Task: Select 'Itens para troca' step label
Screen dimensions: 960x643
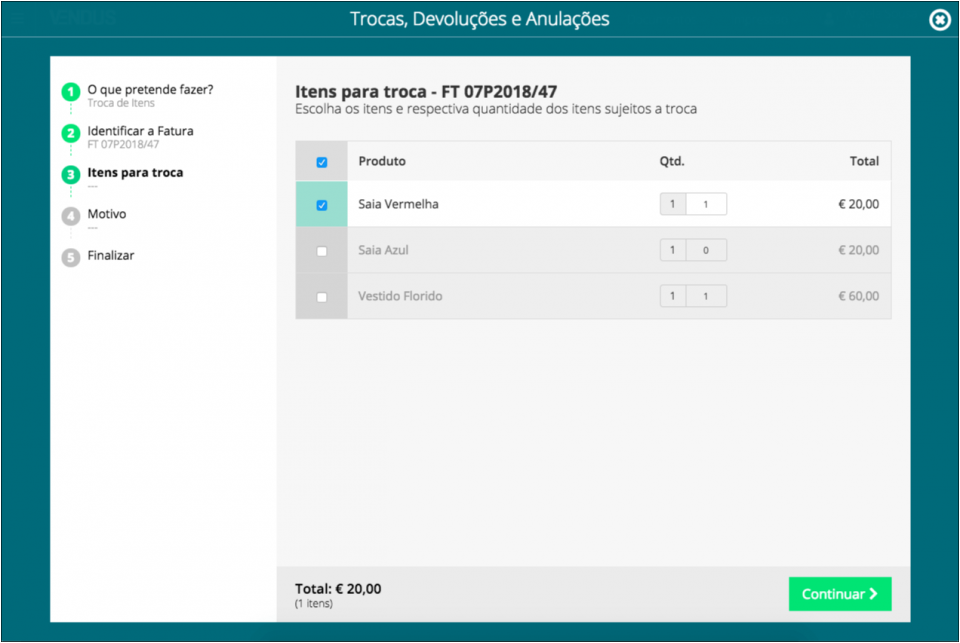Action: click(135, 173)
